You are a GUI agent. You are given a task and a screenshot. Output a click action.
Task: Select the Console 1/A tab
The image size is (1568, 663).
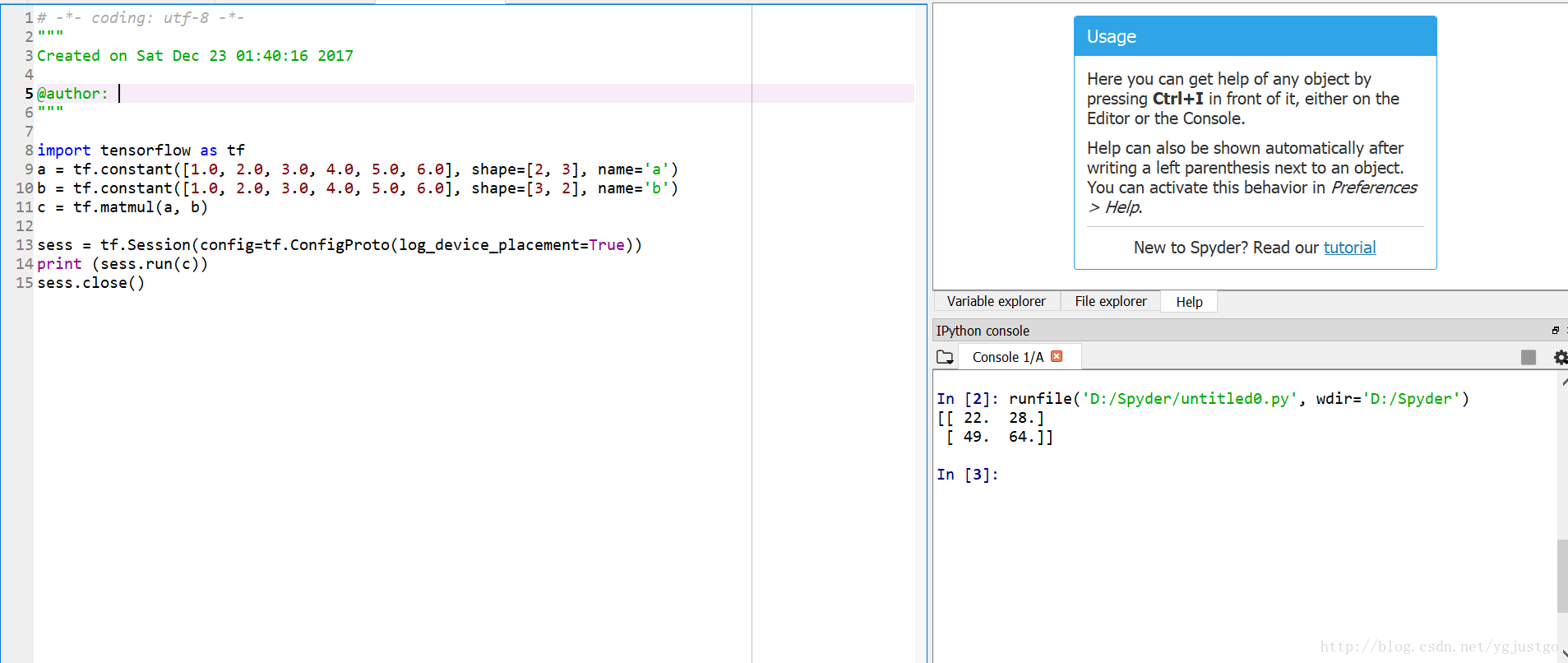(1008, 357)
